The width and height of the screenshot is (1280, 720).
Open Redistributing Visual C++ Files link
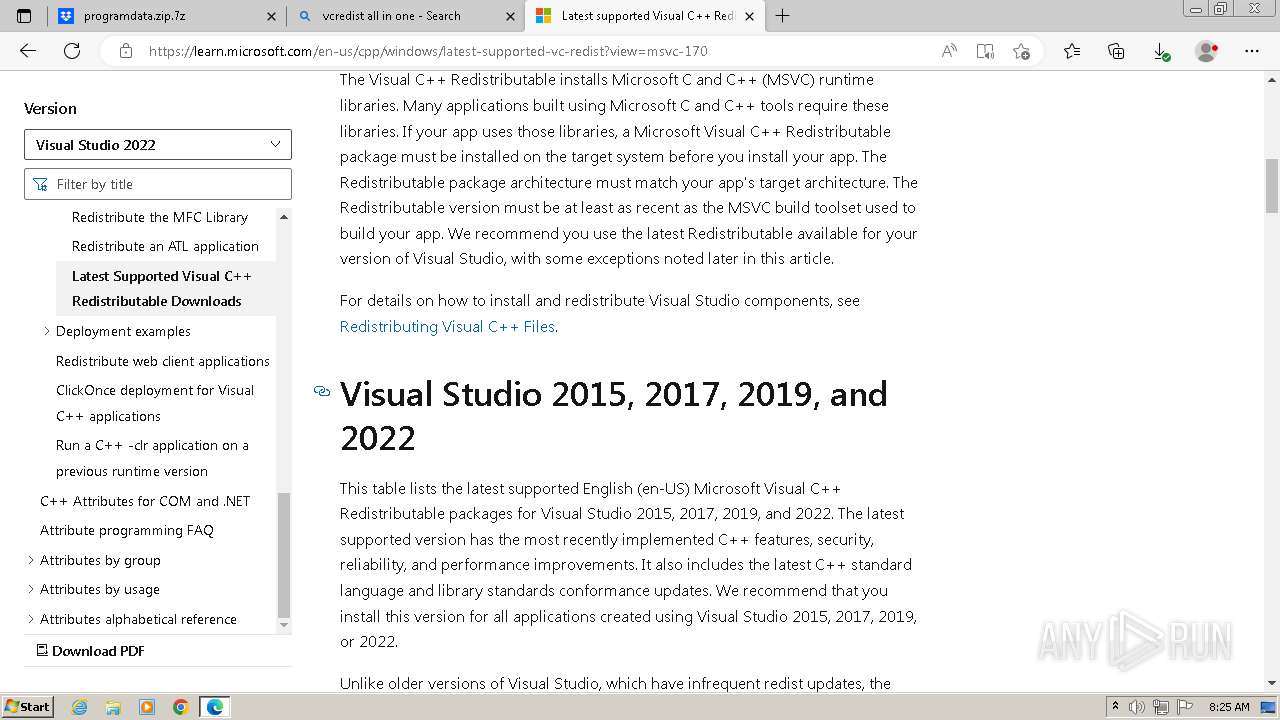[x=447, y=326]
